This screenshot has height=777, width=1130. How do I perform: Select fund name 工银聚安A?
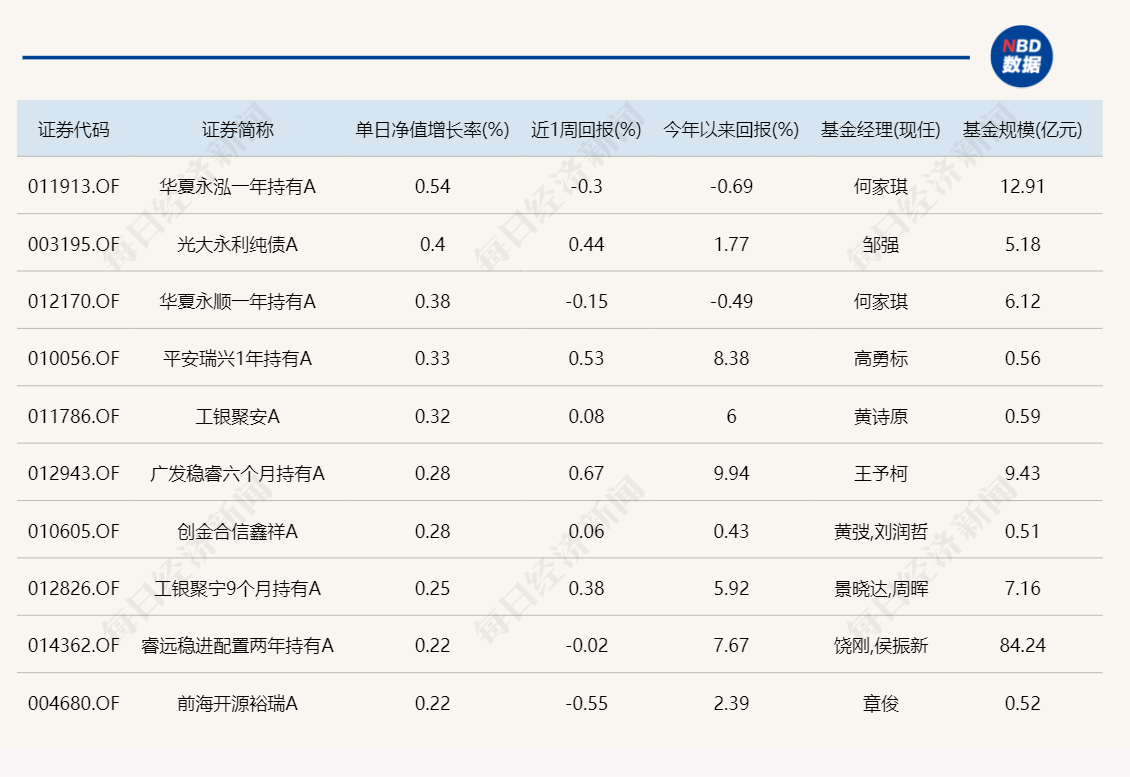coord(238,417)
